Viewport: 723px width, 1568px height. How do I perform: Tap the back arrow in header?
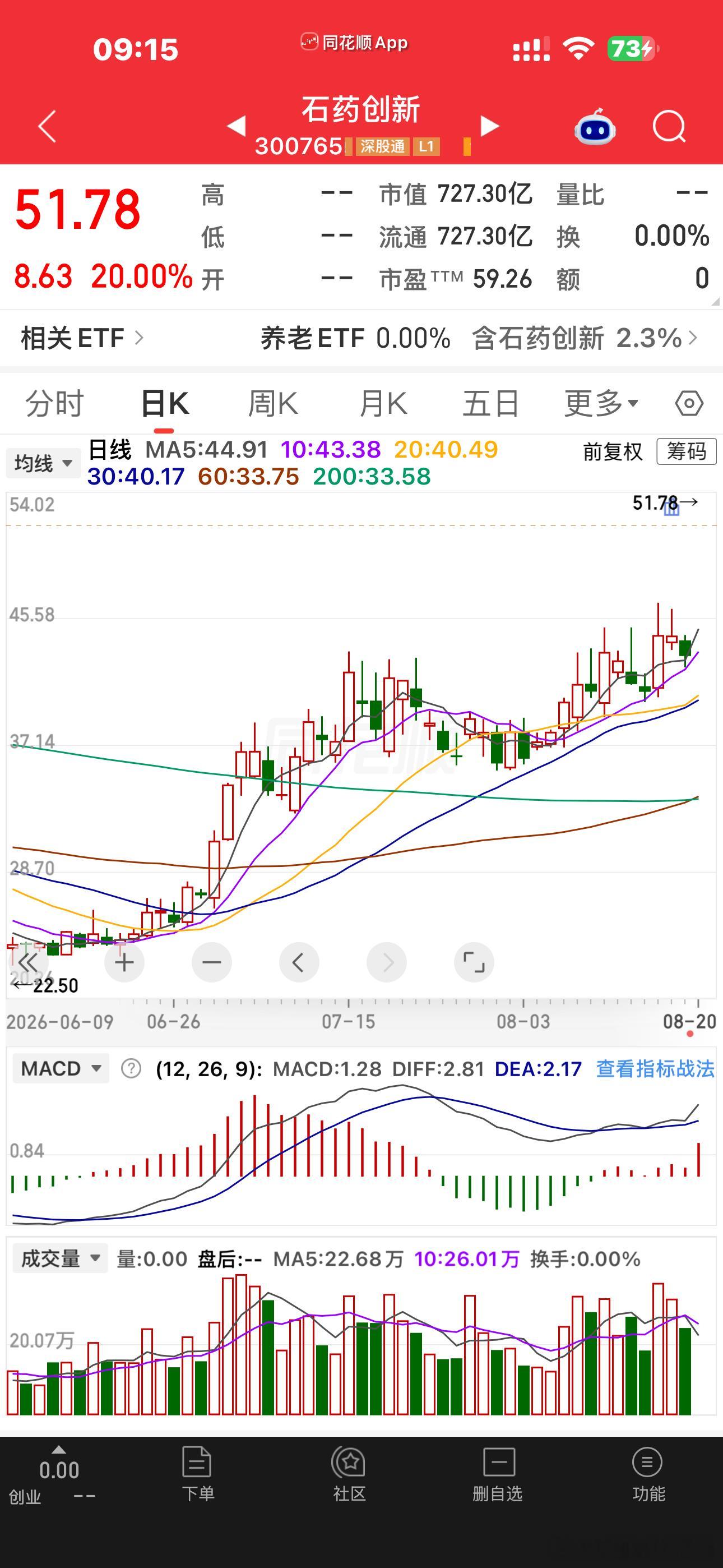pyautogui.click(x=48, y=127)
